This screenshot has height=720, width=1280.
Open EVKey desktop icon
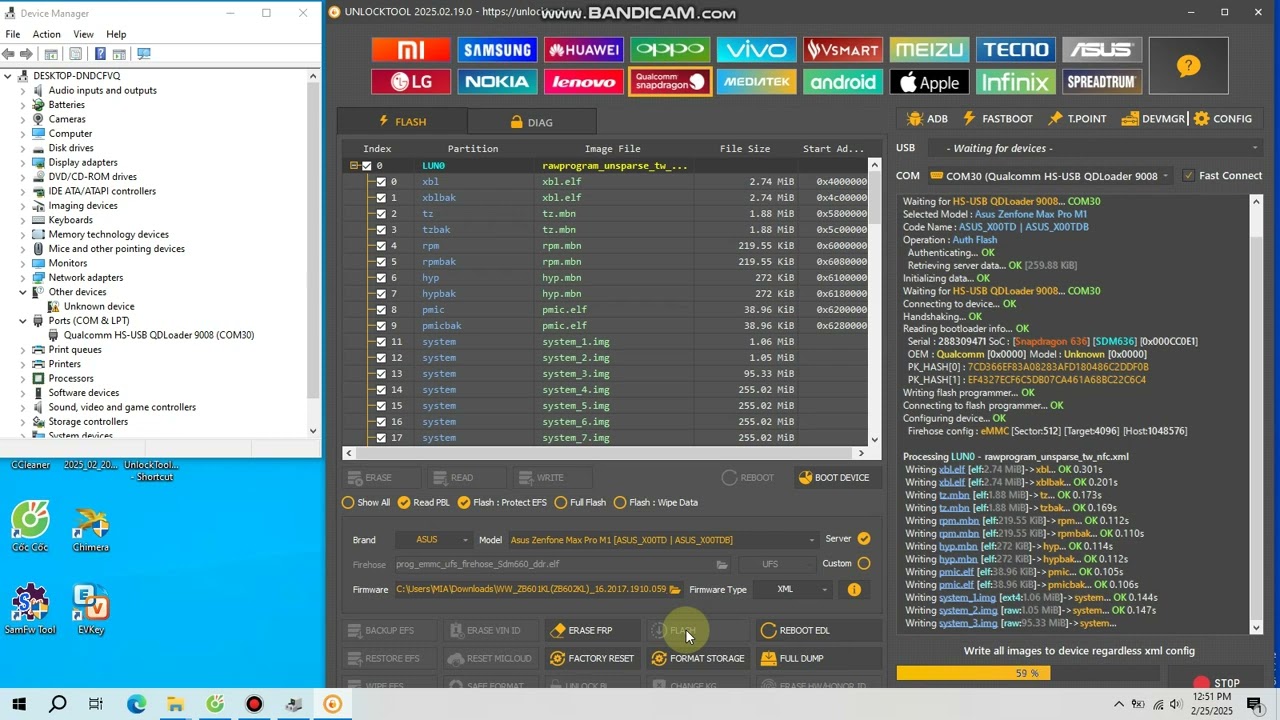[91, 609]
